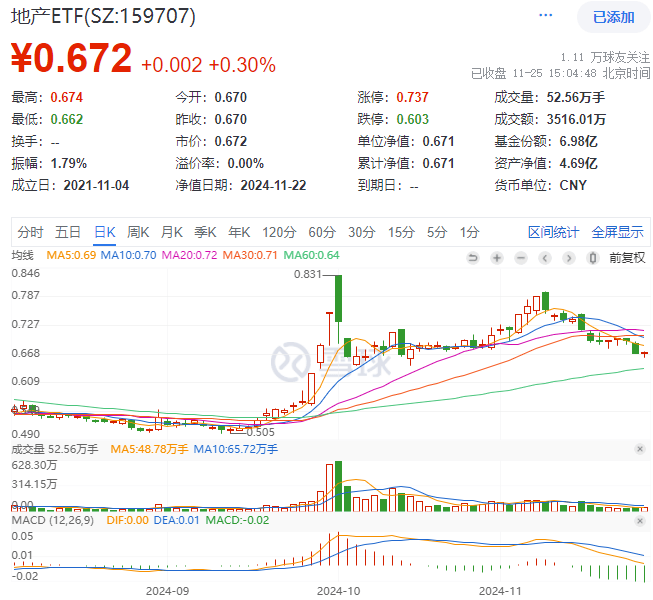This screenshot has height=600, width=653.
Task: Shift the chart right with the forward arrow
Action: 568,258
